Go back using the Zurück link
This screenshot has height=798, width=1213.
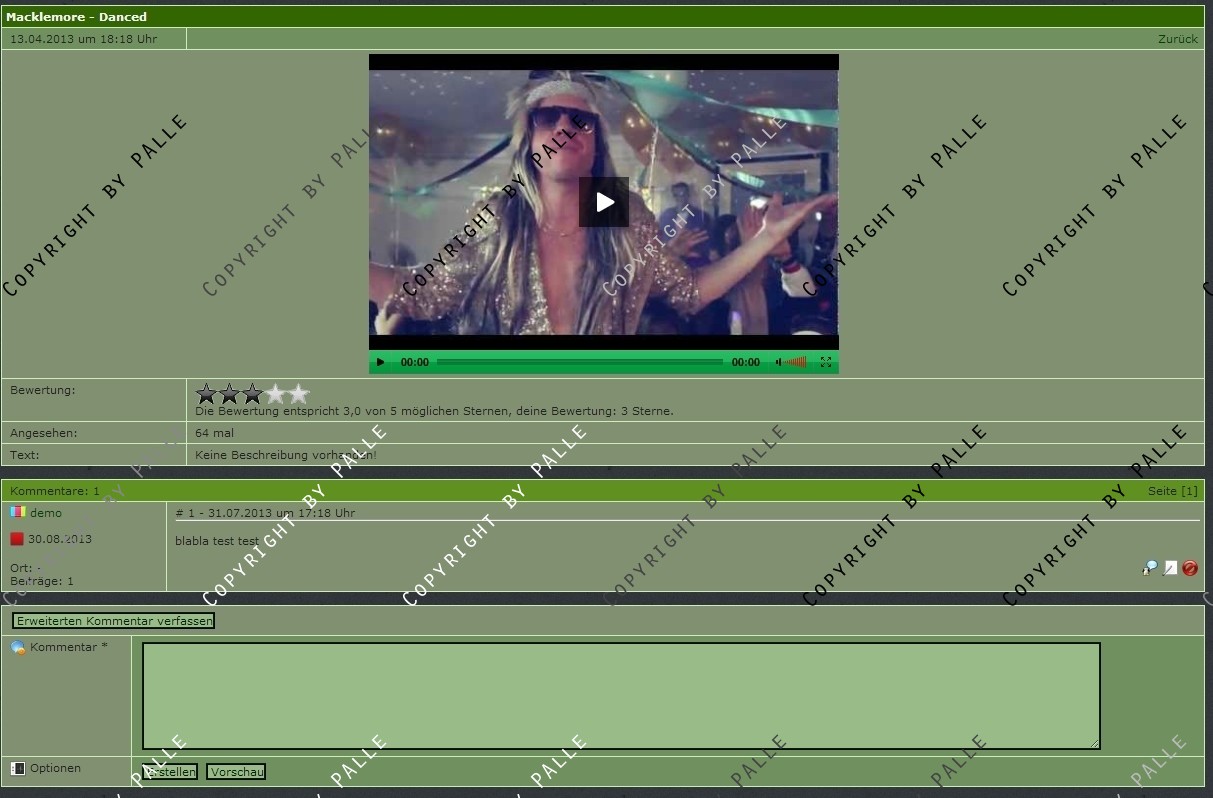(1178, 39)
